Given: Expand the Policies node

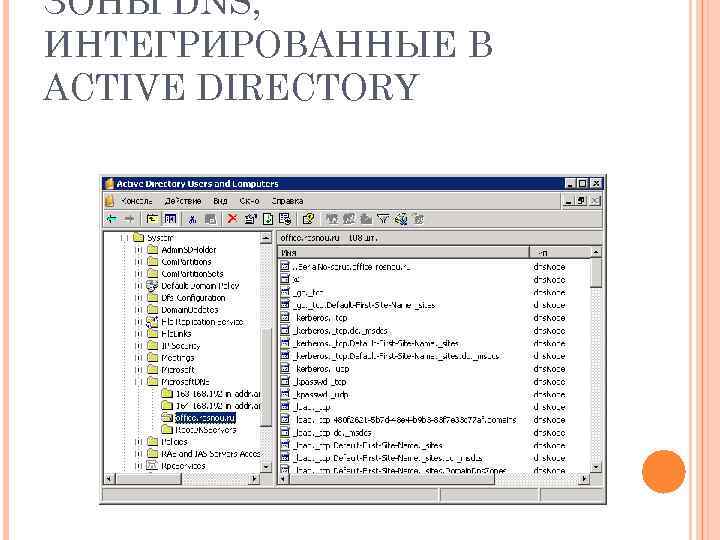Looking at the screenshot, I should click(138, 442).
